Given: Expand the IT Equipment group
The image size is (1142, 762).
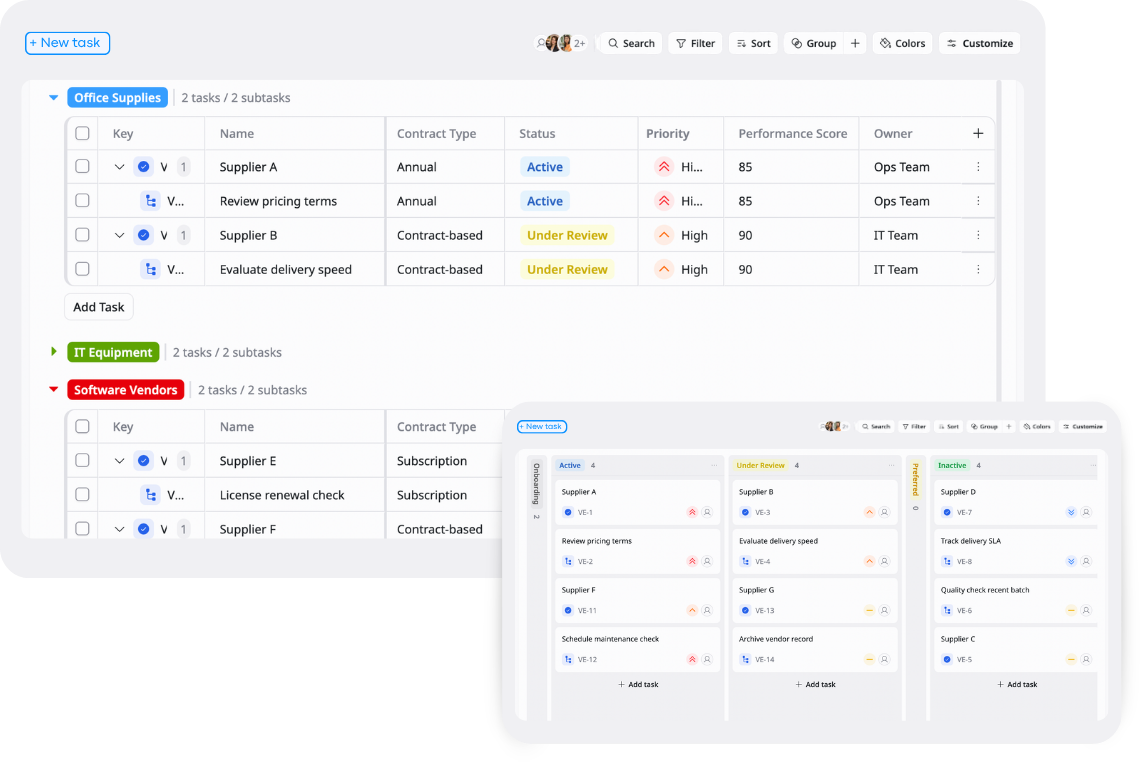Looking at the screenshot, I should 53,352.
